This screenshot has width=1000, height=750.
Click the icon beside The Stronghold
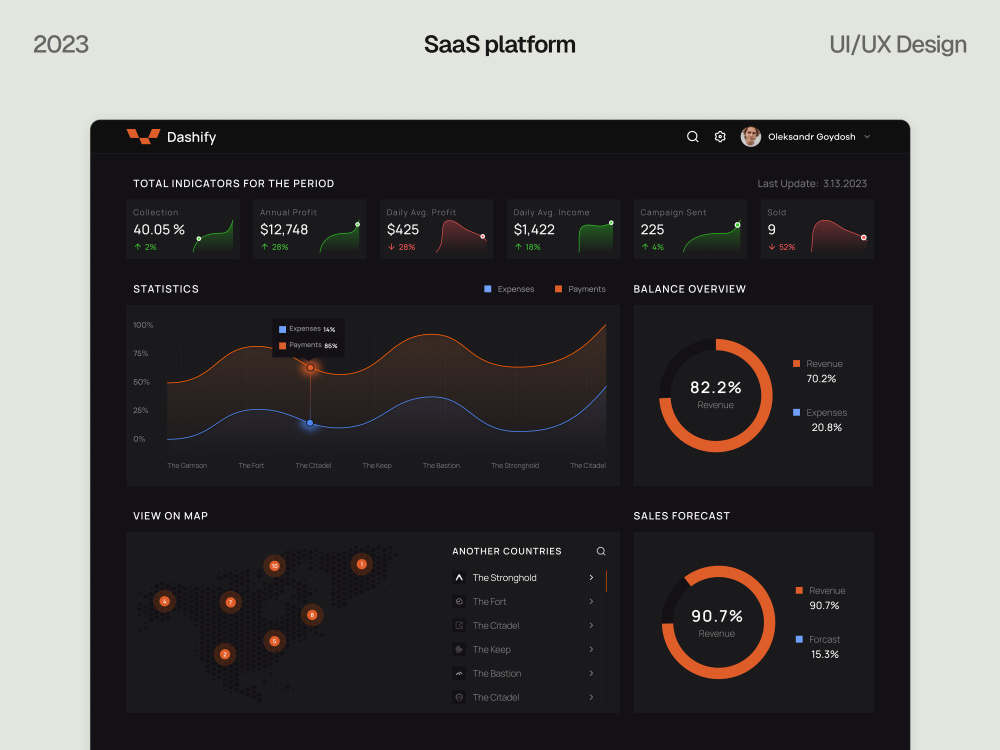459,577
